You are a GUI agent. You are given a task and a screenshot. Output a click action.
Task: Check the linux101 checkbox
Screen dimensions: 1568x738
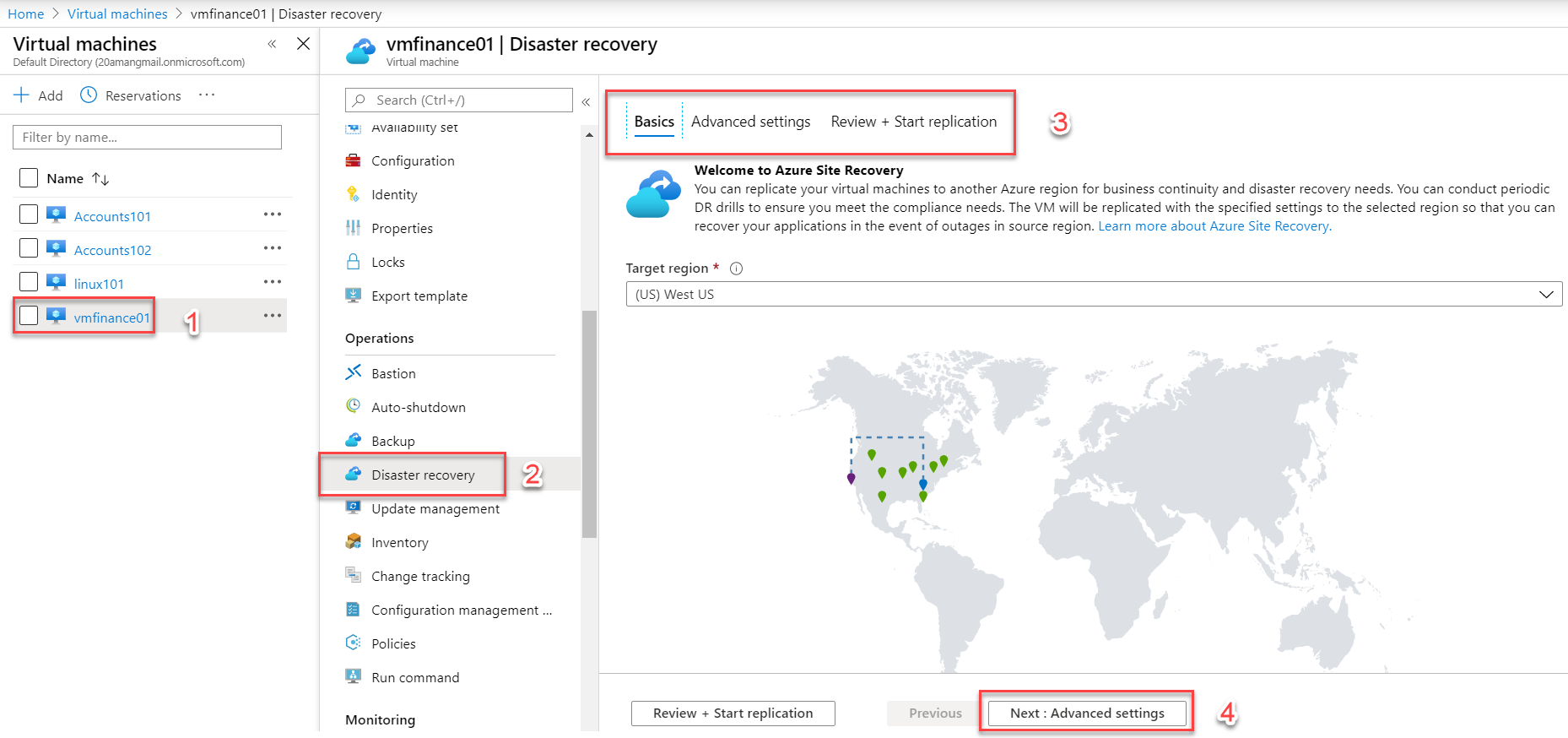[29, 282]
